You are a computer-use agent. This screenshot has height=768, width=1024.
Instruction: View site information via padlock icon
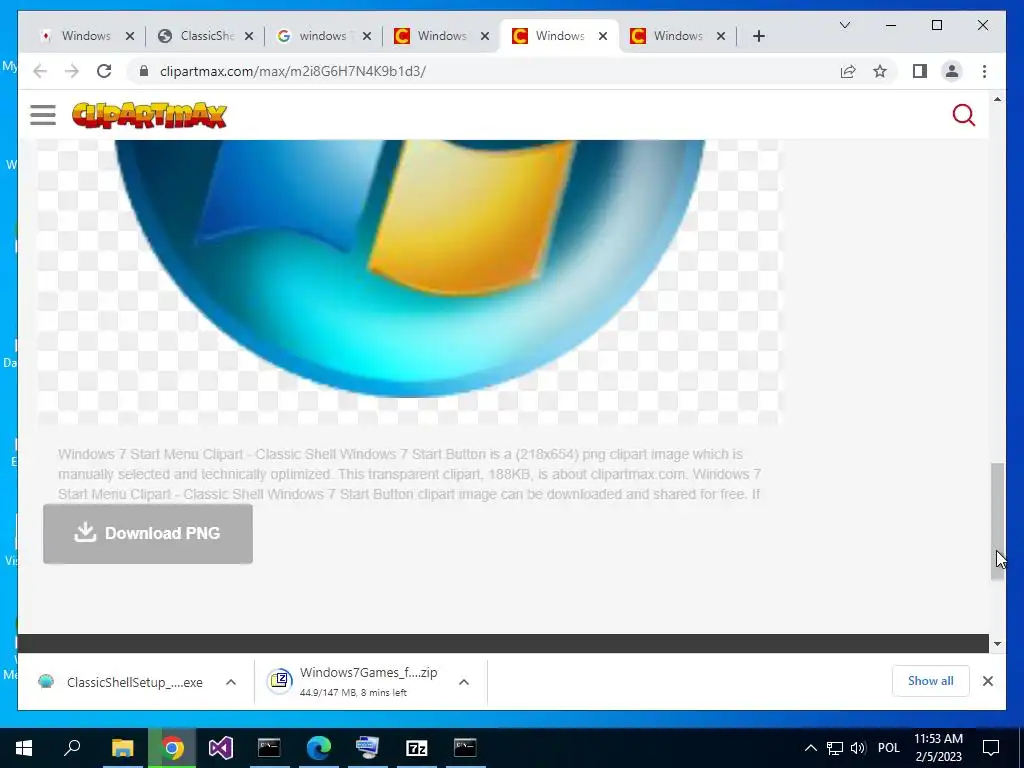pyautogui.click(x=144, y=71)
